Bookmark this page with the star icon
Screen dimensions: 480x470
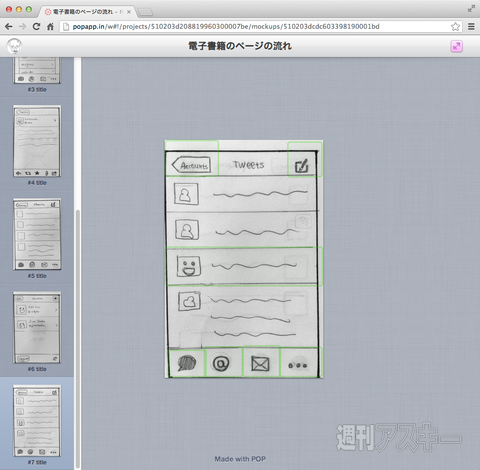coord(455,27)
